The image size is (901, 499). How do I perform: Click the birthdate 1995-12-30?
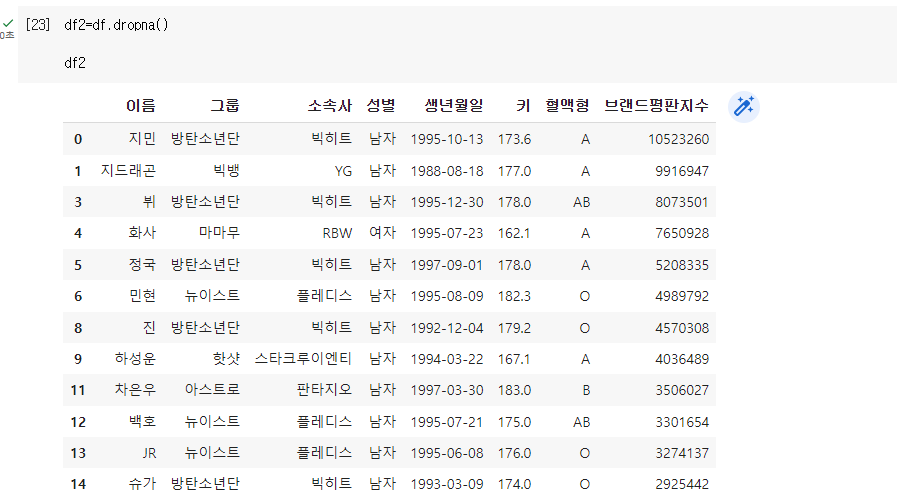click(446, 202)
